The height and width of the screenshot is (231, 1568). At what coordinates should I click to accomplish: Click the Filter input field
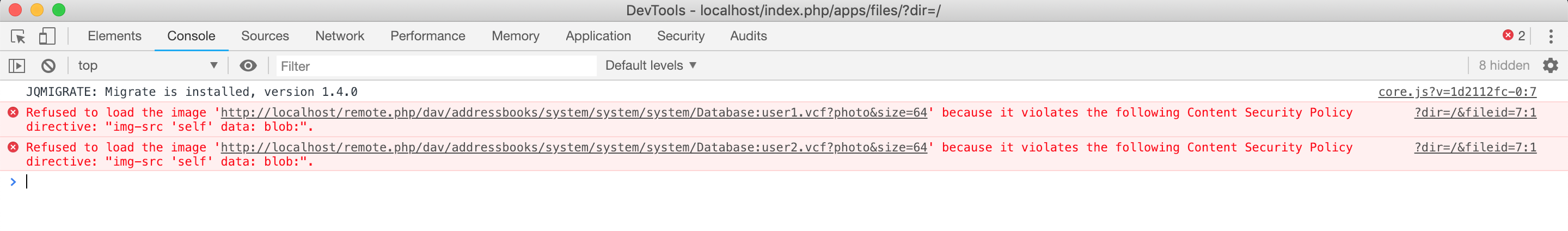pos(435,66)
